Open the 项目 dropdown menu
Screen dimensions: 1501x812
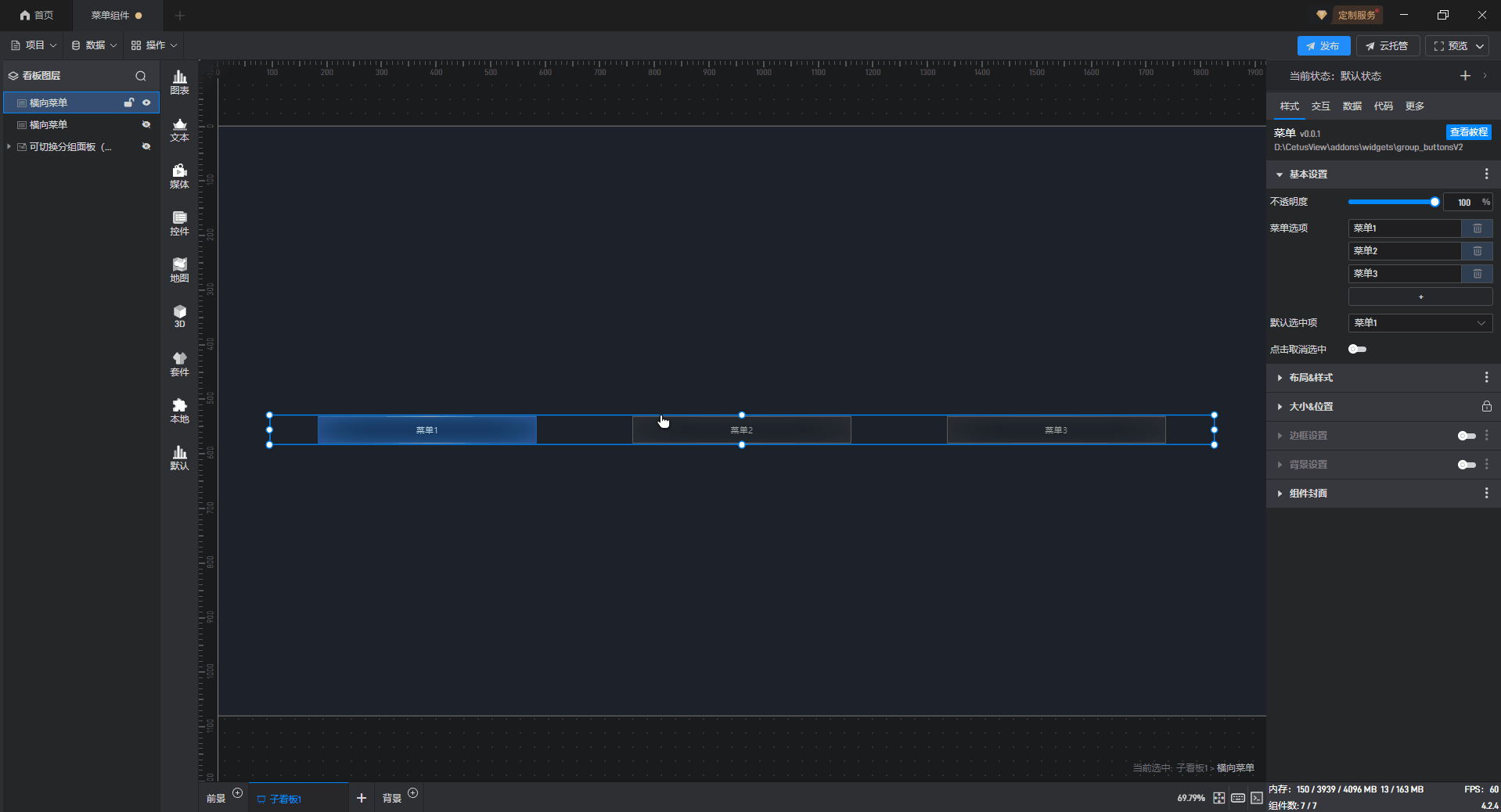tap(34, 45)
